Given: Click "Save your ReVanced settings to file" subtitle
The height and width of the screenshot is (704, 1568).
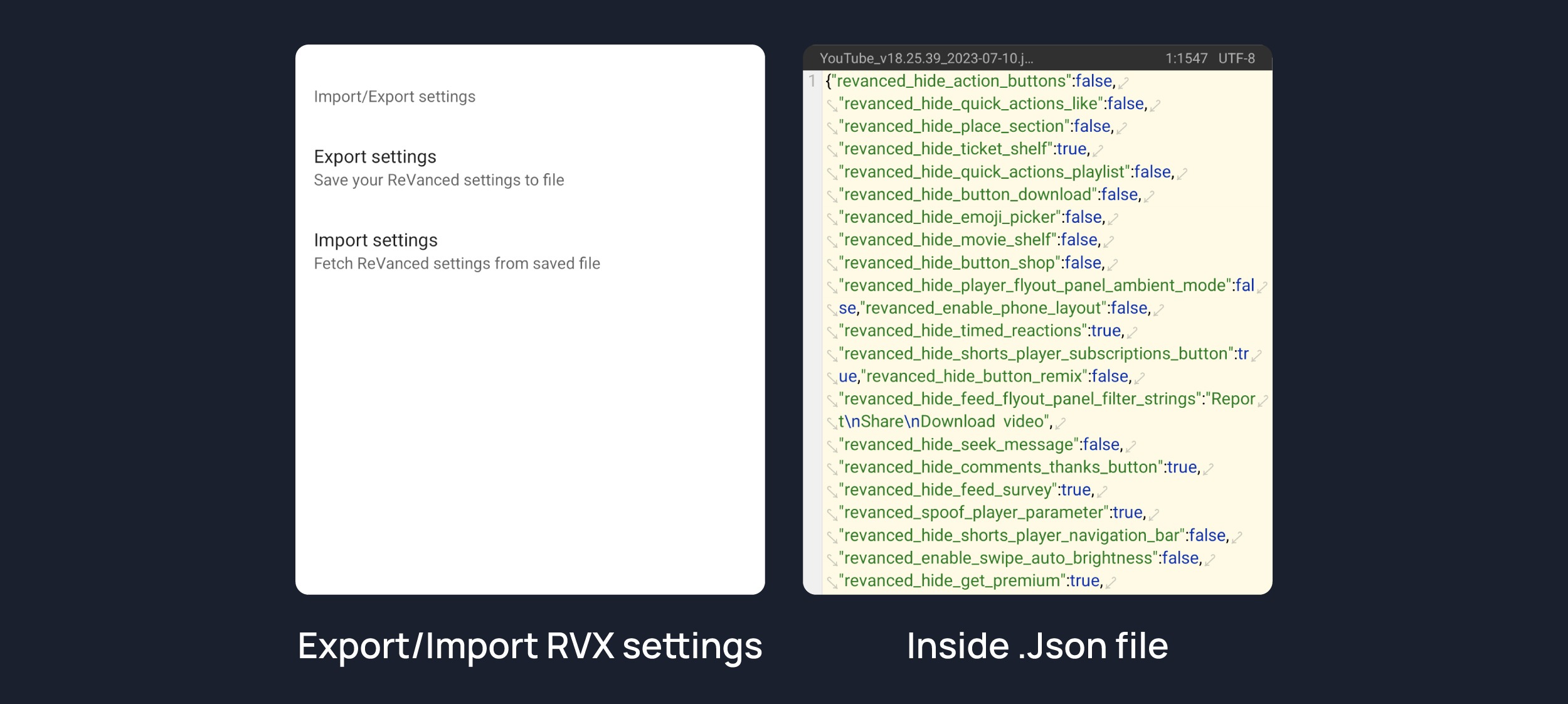Looking at the screenshot, I should pos(439,180).
